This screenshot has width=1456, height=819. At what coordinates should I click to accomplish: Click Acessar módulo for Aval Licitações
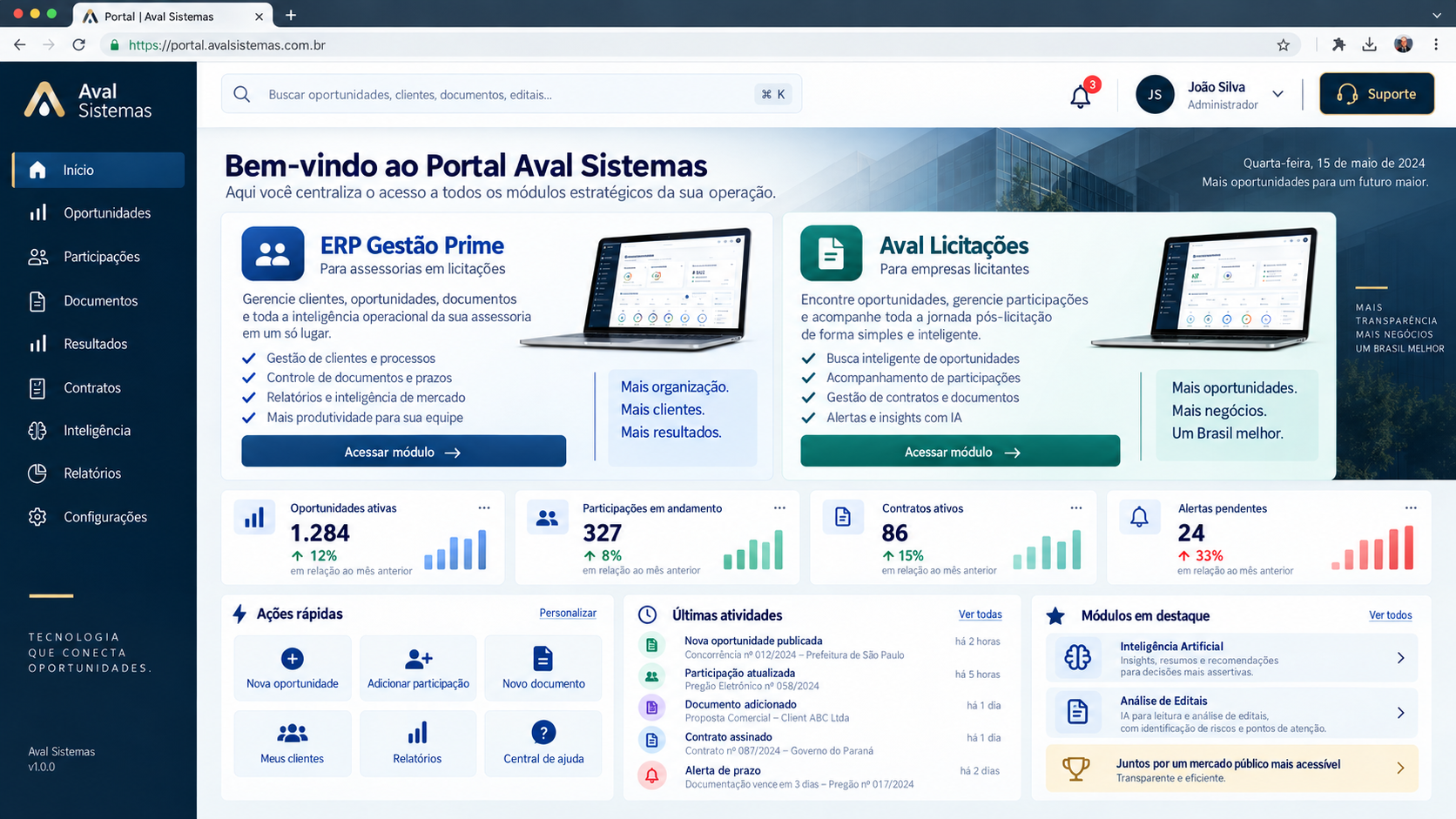(x=961, y=452)
